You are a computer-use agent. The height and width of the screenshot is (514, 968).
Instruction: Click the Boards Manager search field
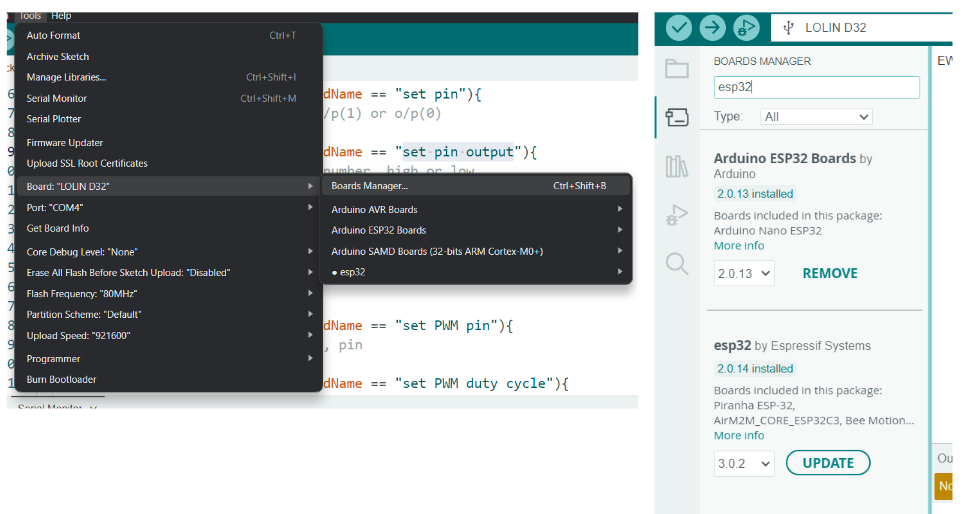click(817, 87)
